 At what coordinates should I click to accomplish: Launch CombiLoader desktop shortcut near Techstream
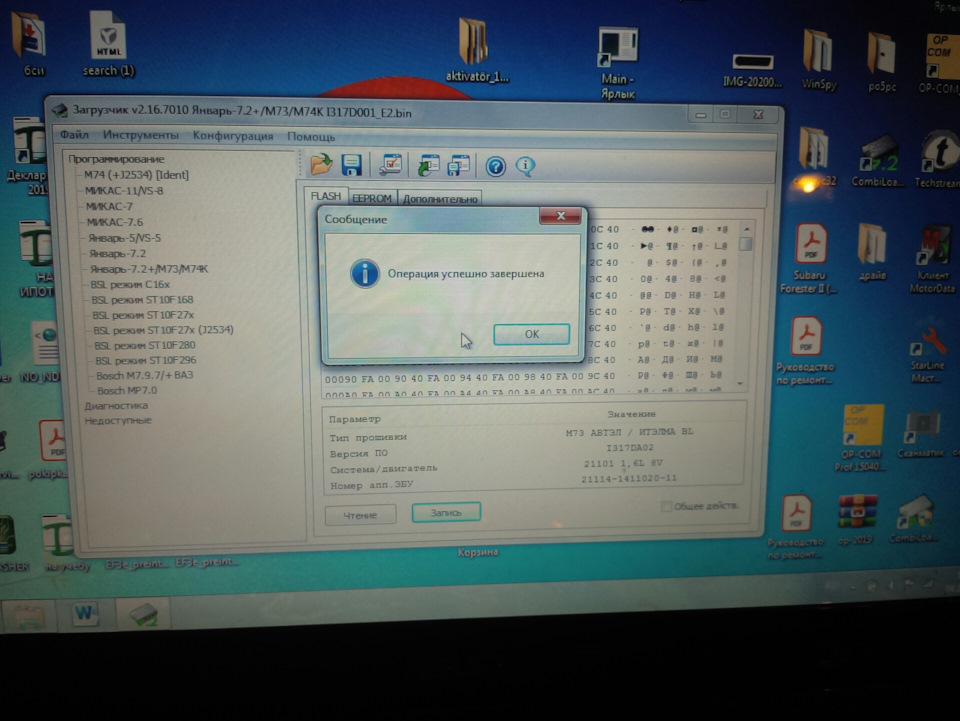[877, 161]
